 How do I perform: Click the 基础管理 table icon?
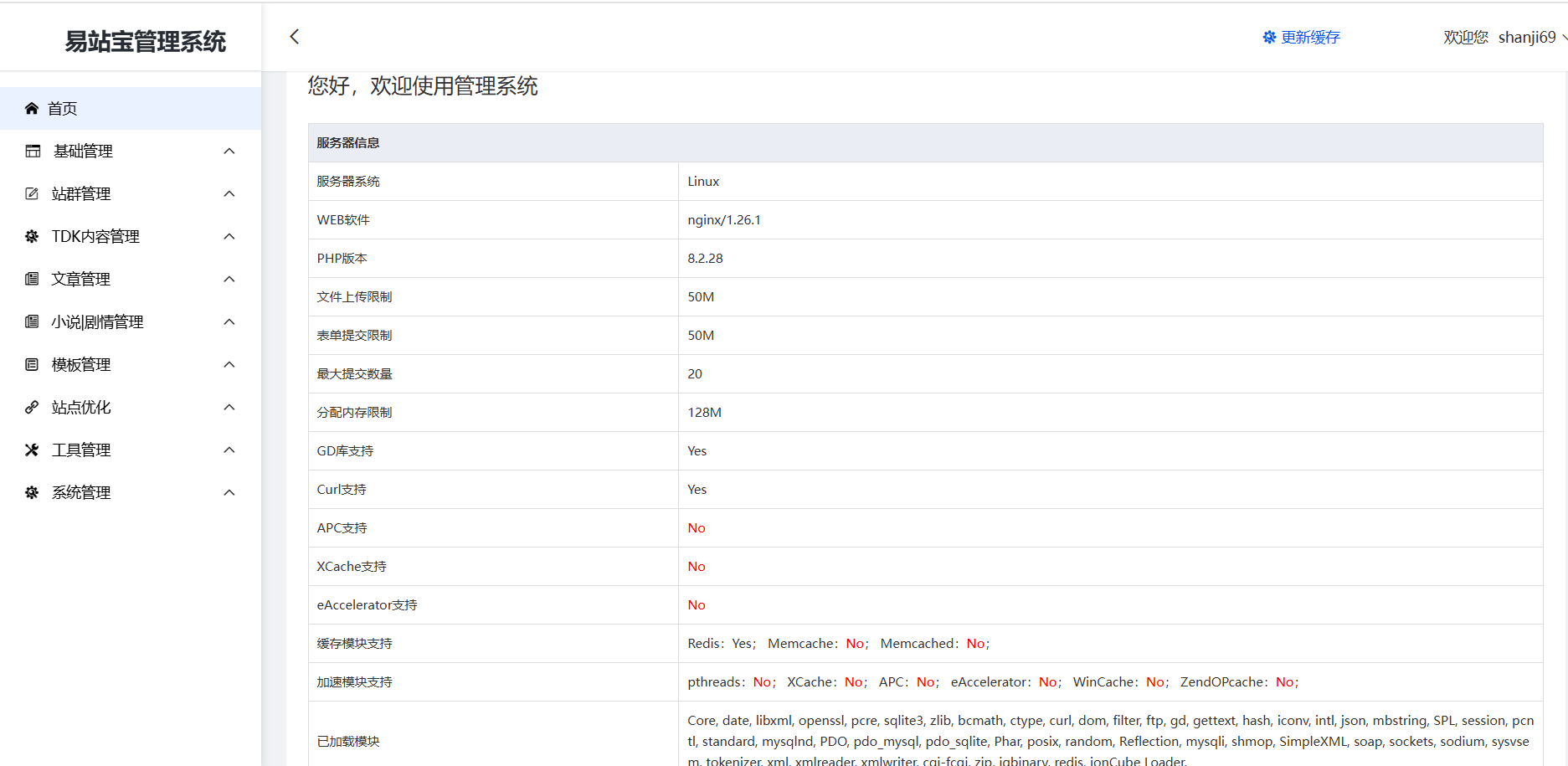[x=33, y=151]
